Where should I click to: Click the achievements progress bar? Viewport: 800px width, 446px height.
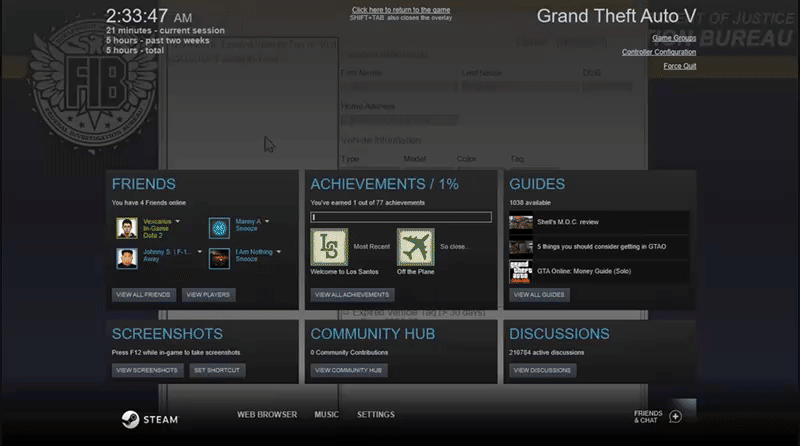[401, 217]
